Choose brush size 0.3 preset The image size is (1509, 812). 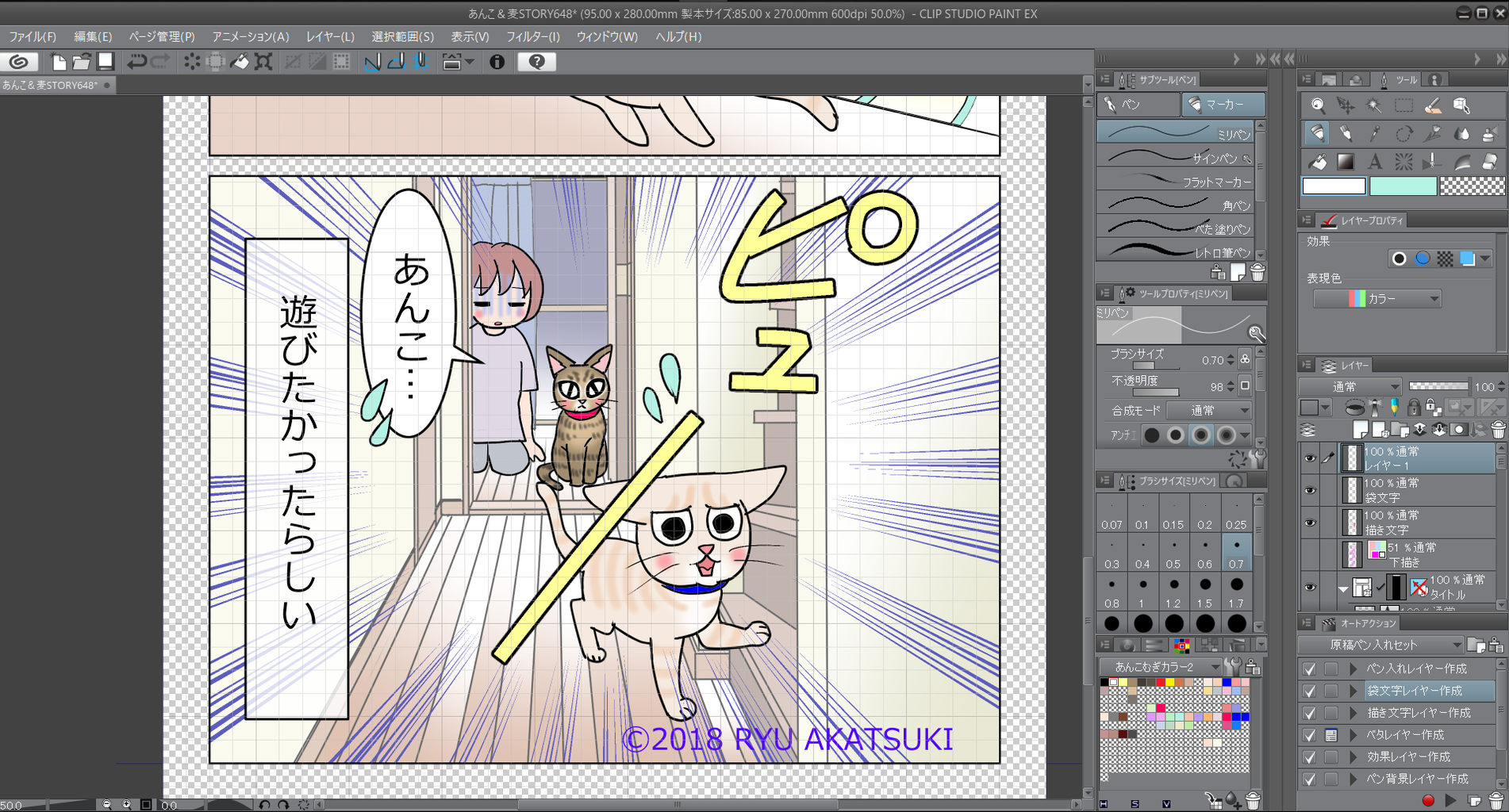[1112, 553]
